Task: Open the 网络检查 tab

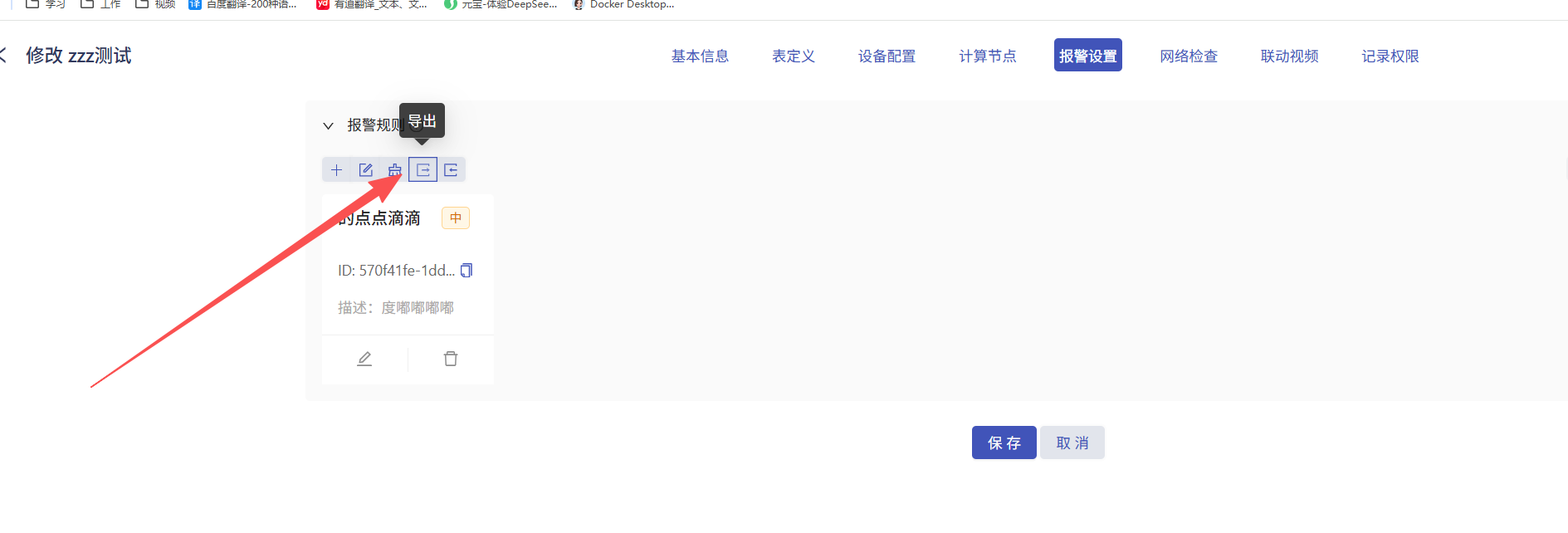Action: point(1189,56)
